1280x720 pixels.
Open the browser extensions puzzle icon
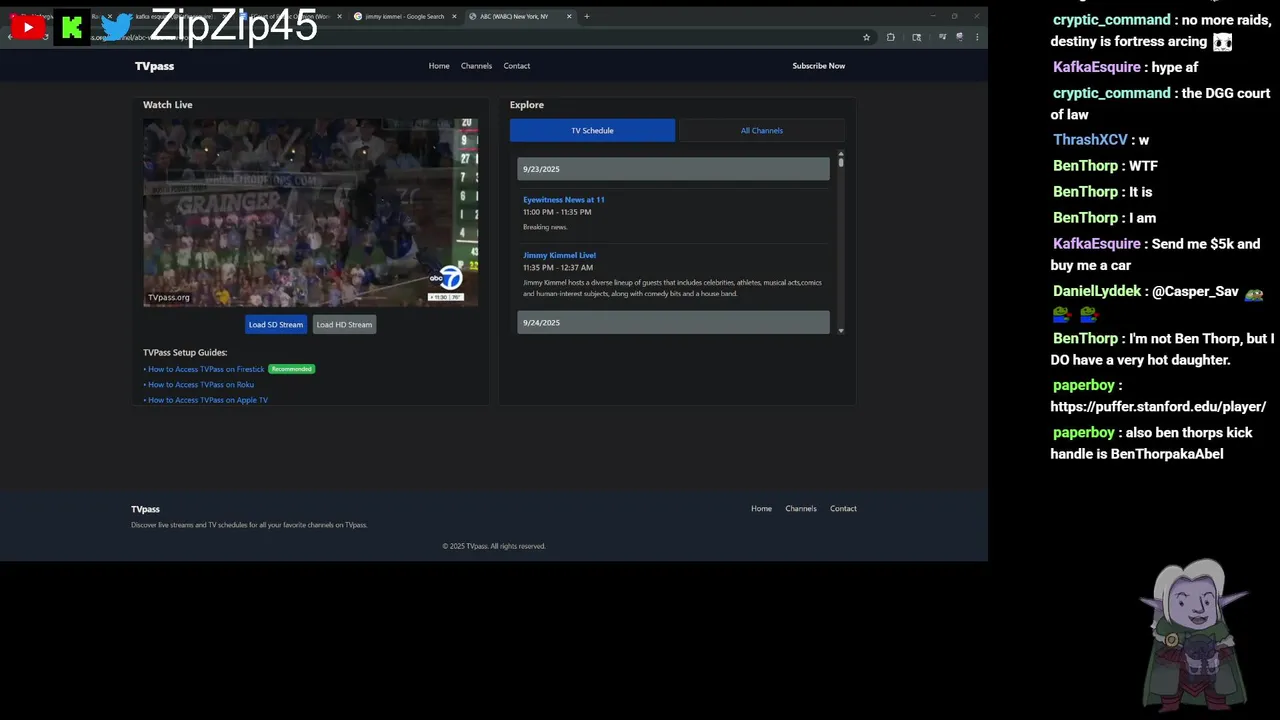pos(891,37)
